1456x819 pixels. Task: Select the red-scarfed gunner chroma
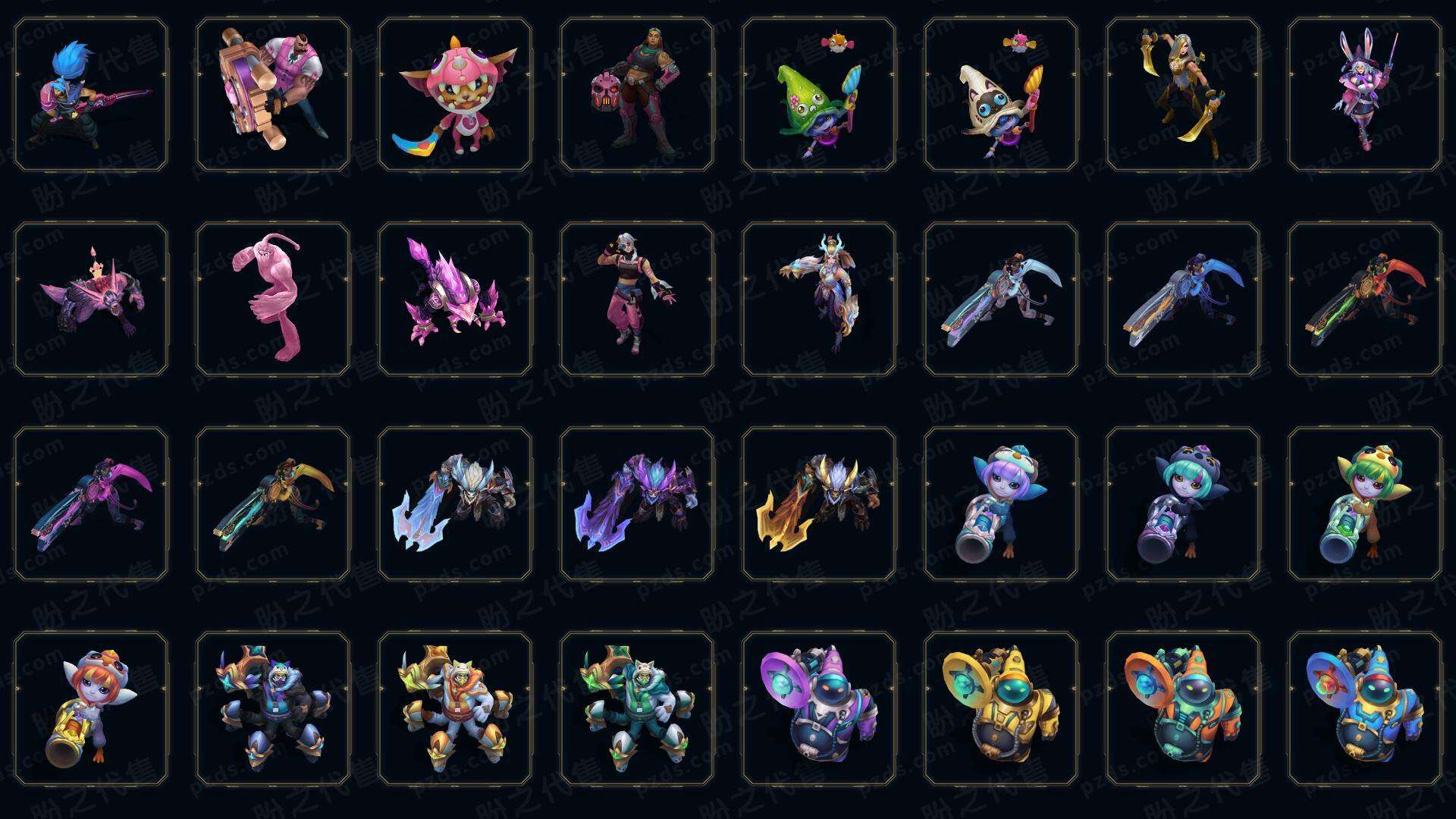tap(1365, 299)
